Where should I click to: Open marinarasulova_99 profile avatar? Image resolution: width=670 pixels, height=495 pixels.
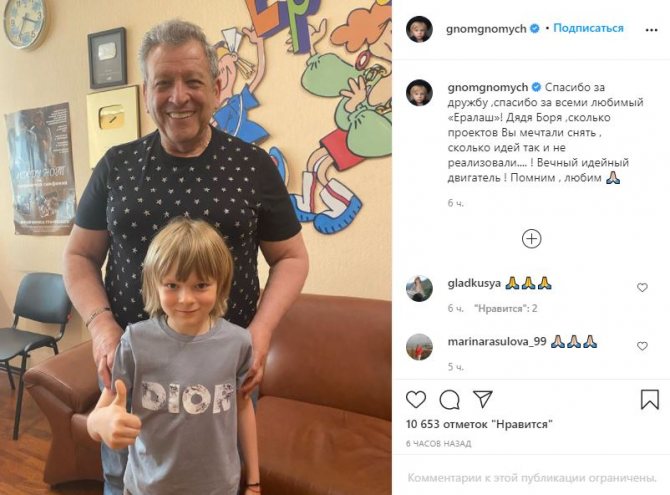click(x=419, y=347)
